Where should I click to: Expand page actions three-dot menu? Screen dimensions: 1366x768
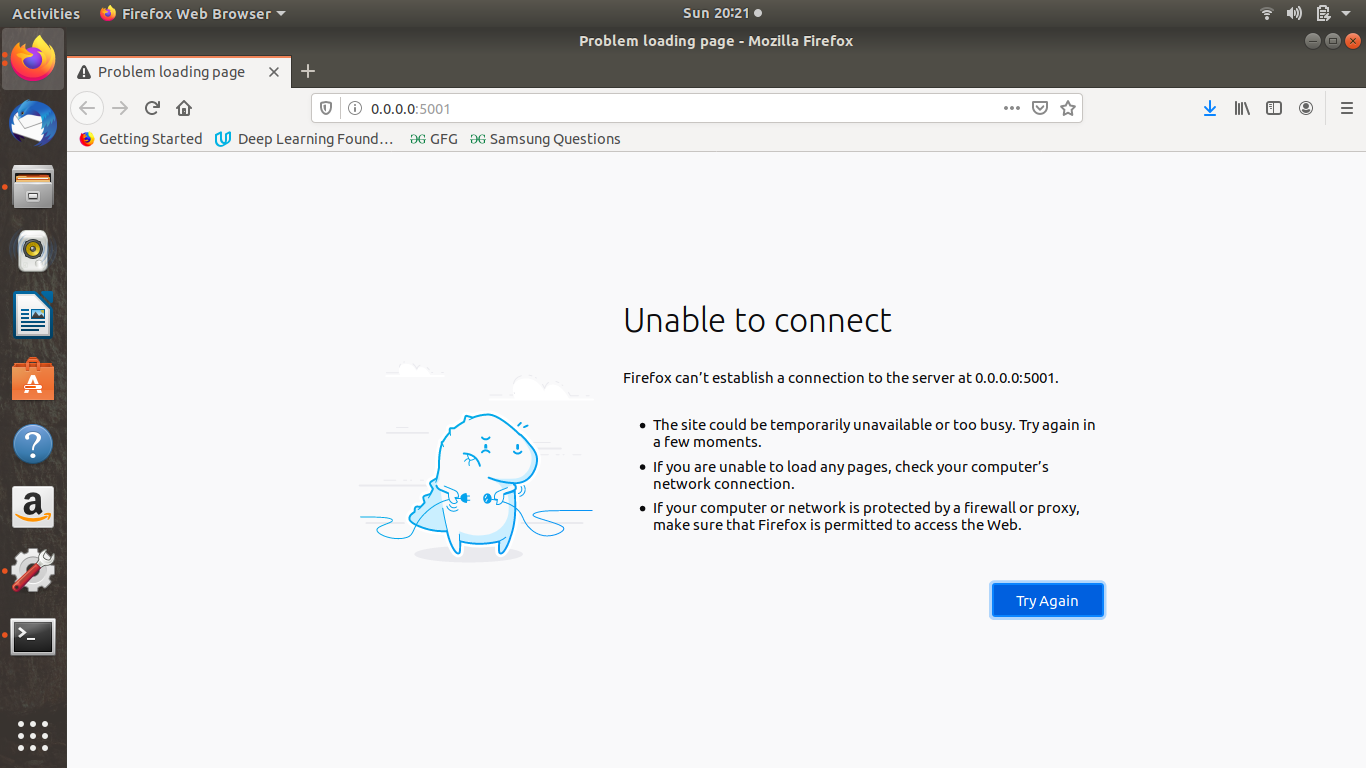1012,108
